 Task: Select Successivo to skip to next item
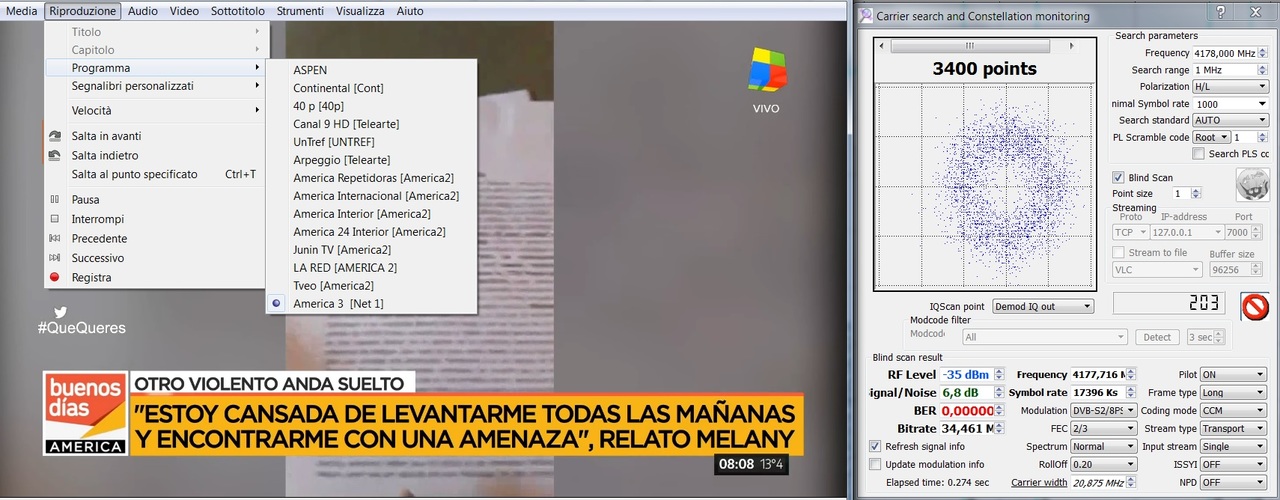pyautogui.click(x=98, y=258)
